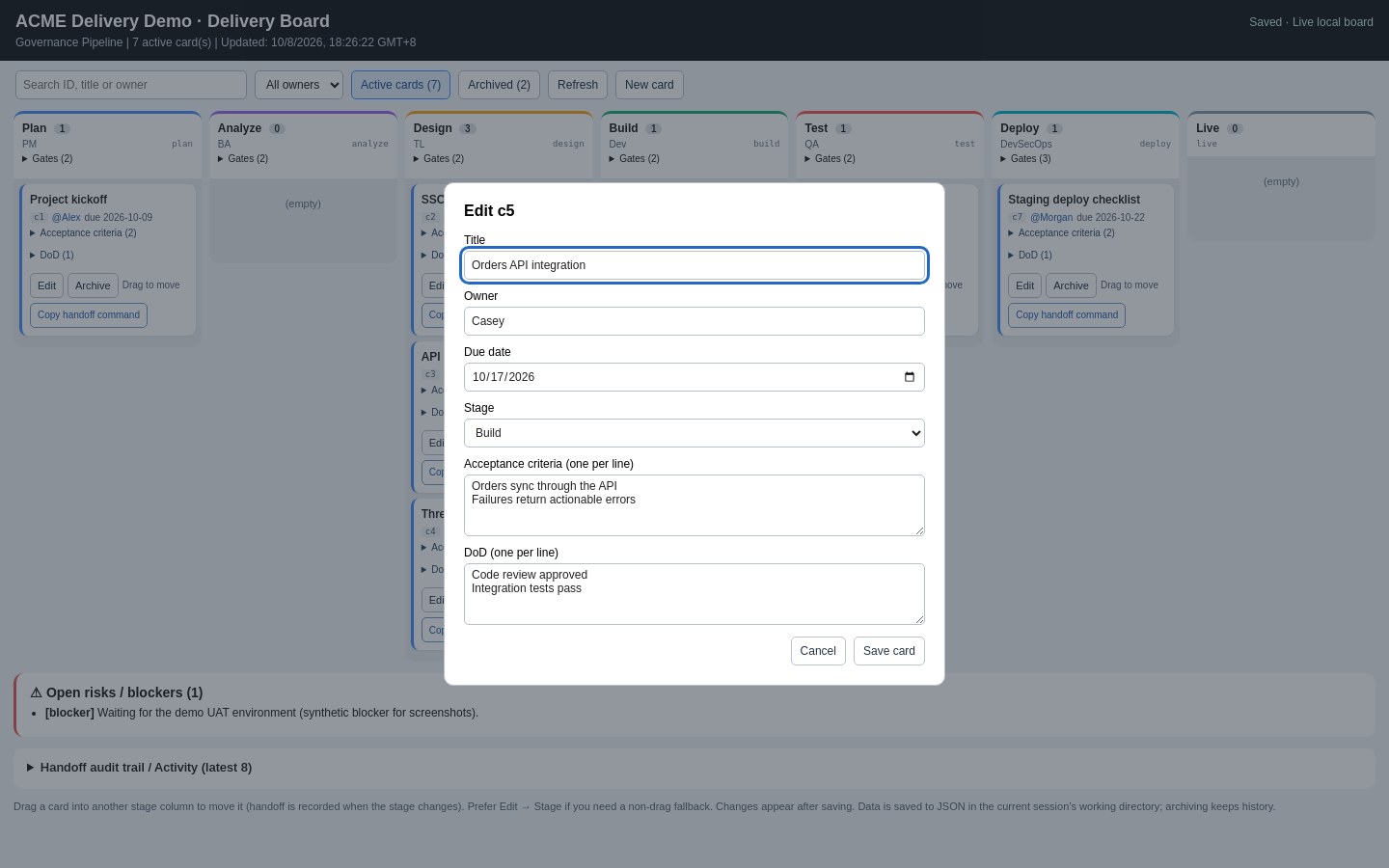Click the Saved · Live local board status

click(1311, 22)
